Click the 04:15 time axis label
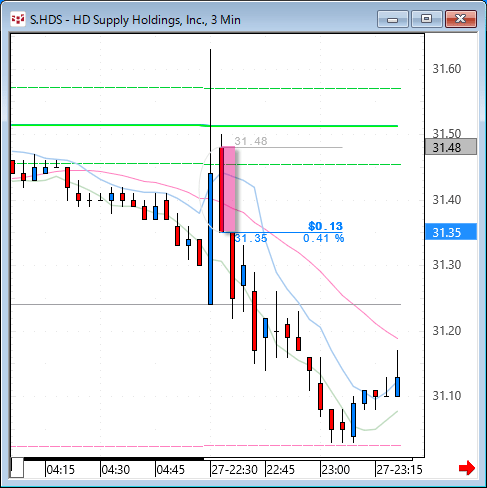 (x=60, y=470)
